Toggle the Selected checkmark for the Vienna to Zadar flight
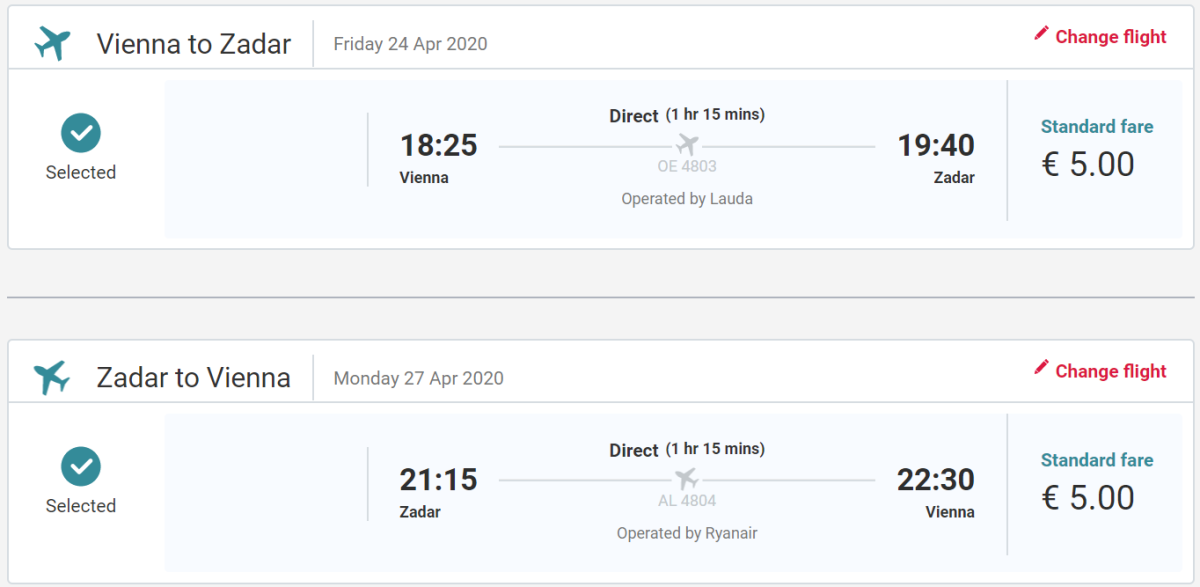The width and height of the screenshot is (1200, 587). (x=81, y=133)
